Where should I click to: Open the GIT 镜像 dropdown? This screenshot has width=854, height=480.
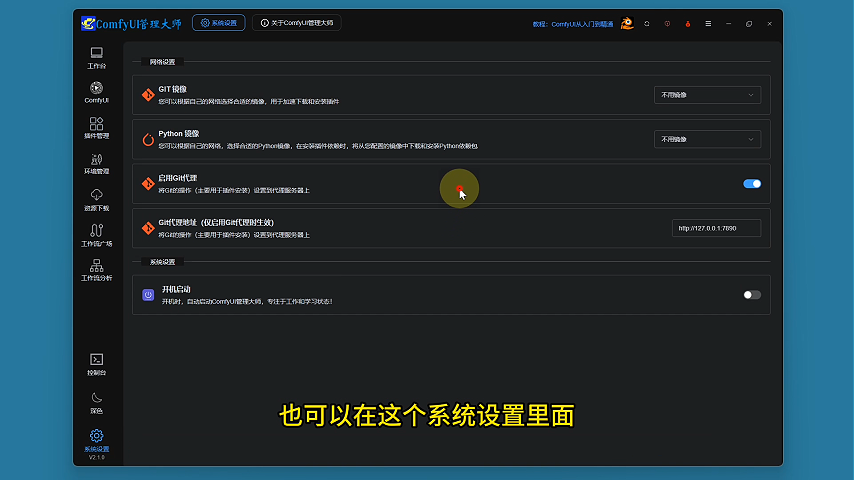click(x=707, y=95)
